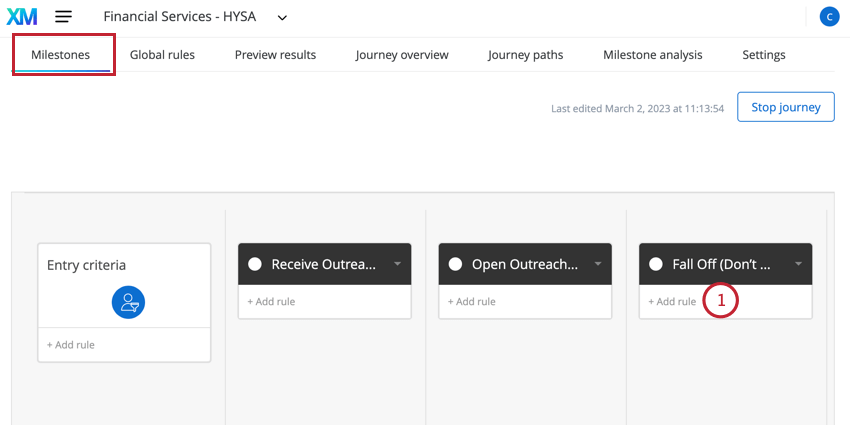This screenshot has height=425, width=850.
Task: Click the circle icon on Fall Off milestone
Action: tap(656, 264)
